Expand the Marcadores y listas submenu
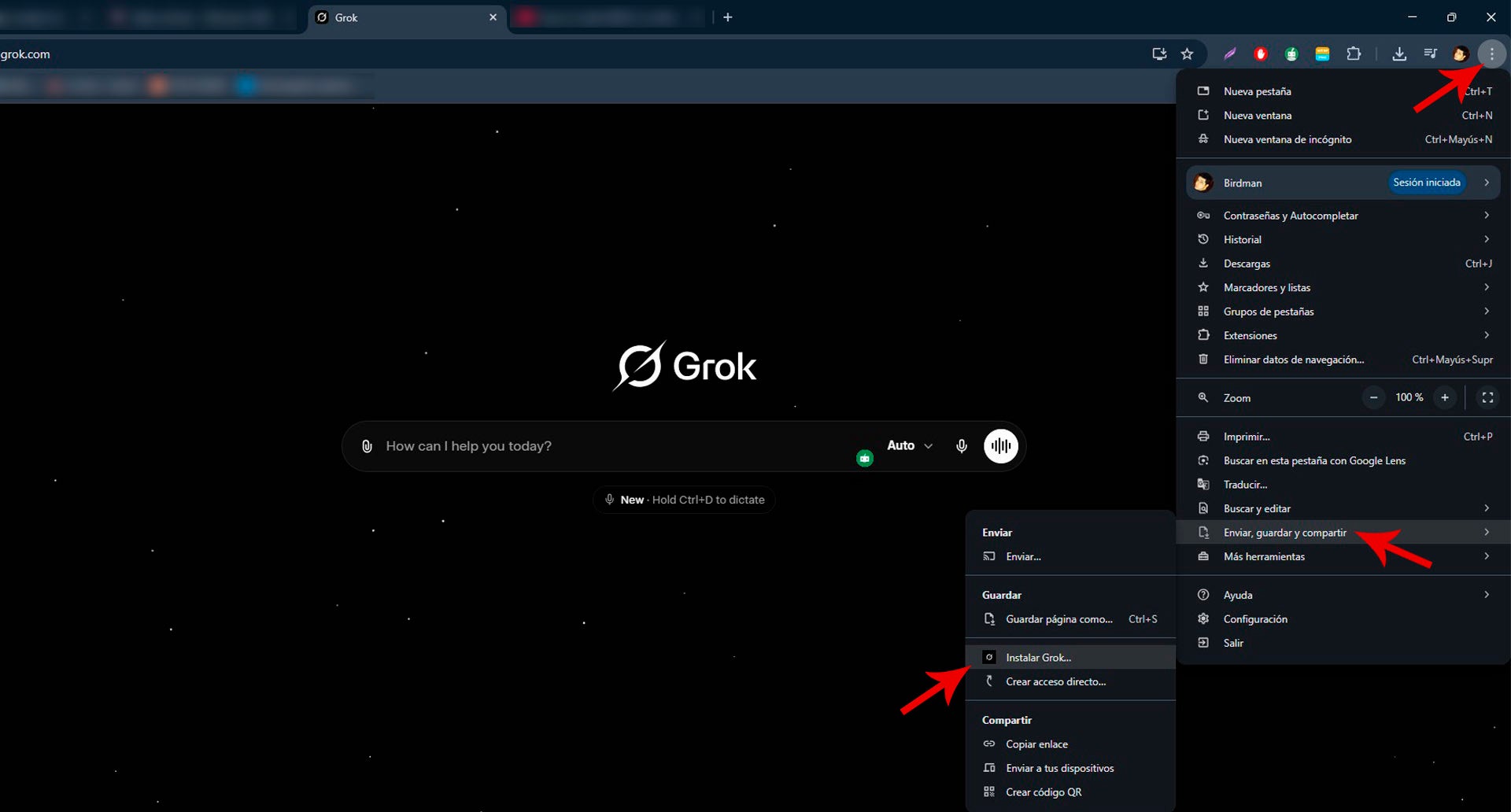Image resolution: width=1511 pixels, height=812 pixels. (1266, 287)
